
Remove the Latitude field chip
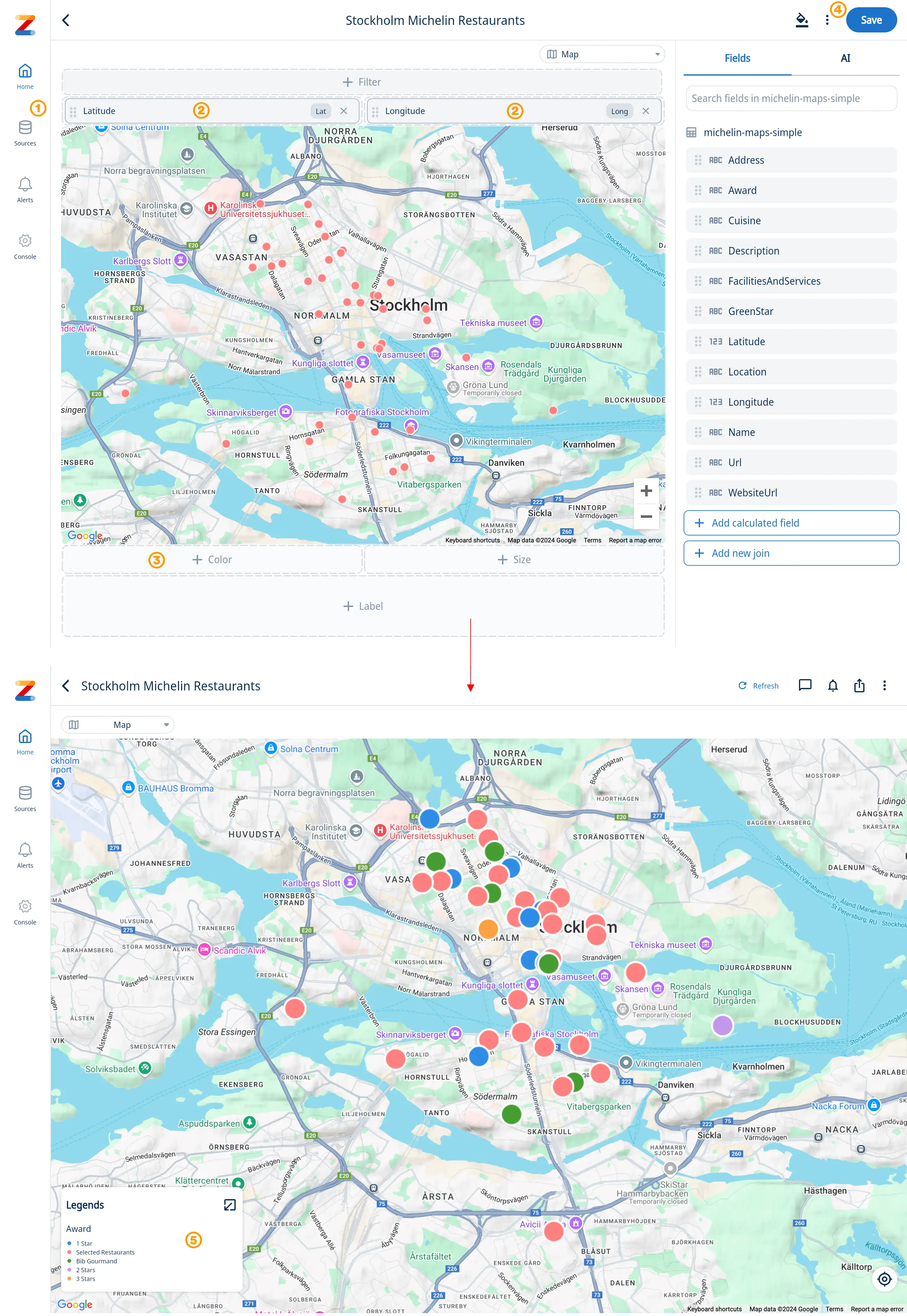(x=344, y=112)
